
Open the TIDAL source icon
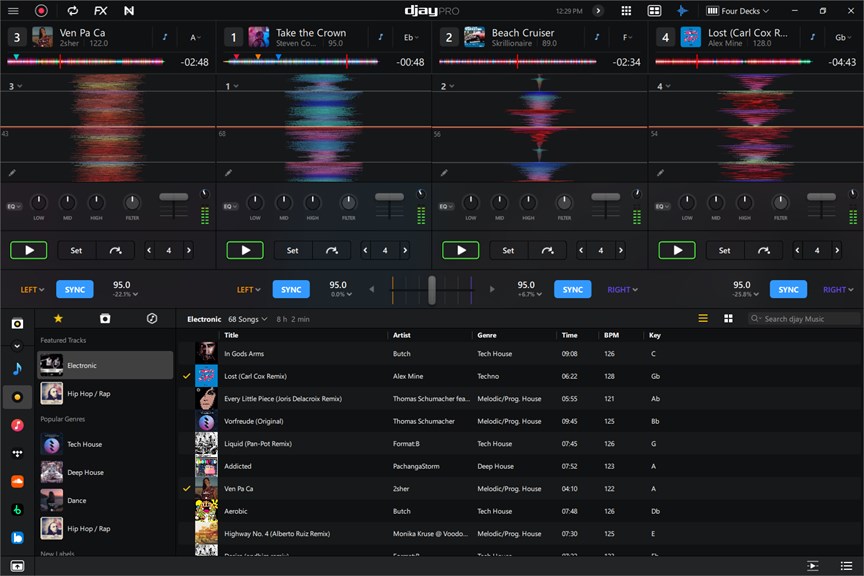tap(17, 453)
